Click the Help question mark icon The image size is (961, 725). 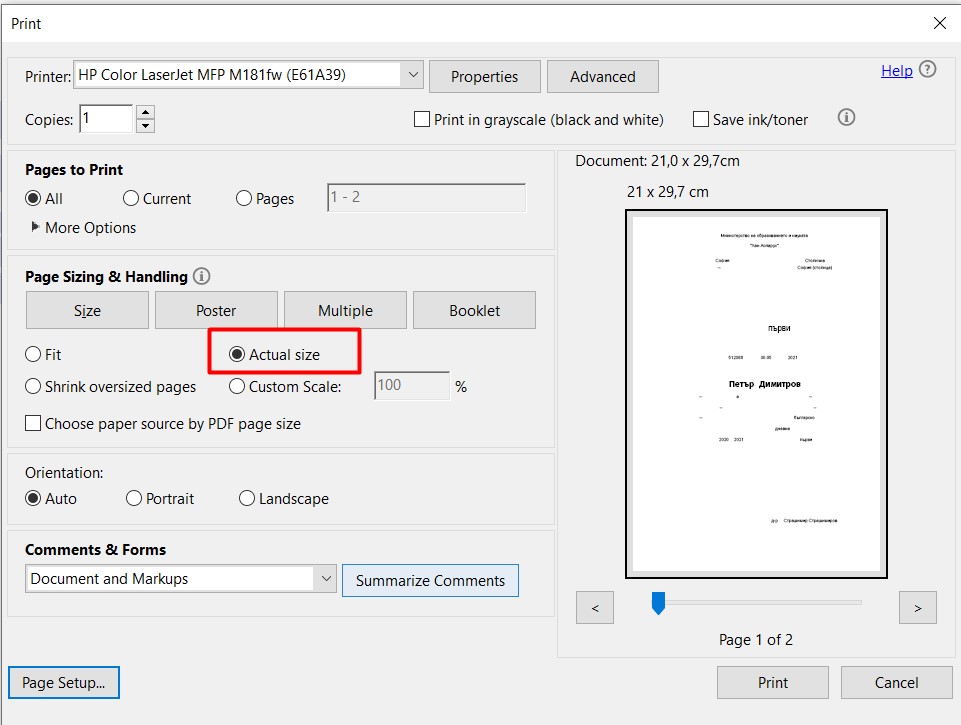(927, 70)
